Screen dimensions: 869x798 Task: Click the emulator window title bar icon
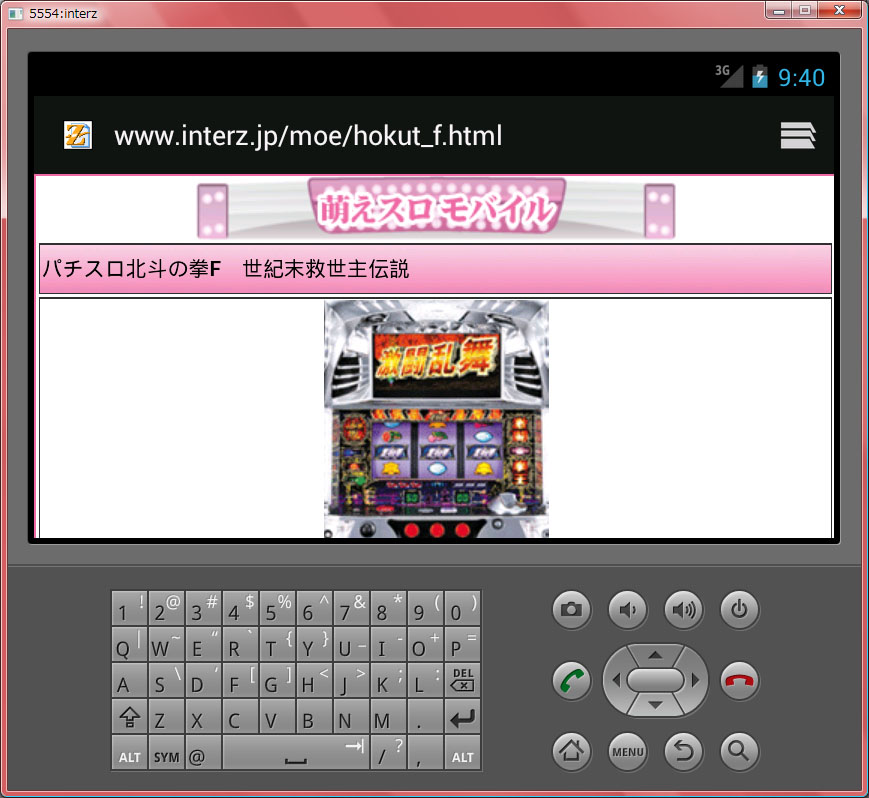(16, 13)
